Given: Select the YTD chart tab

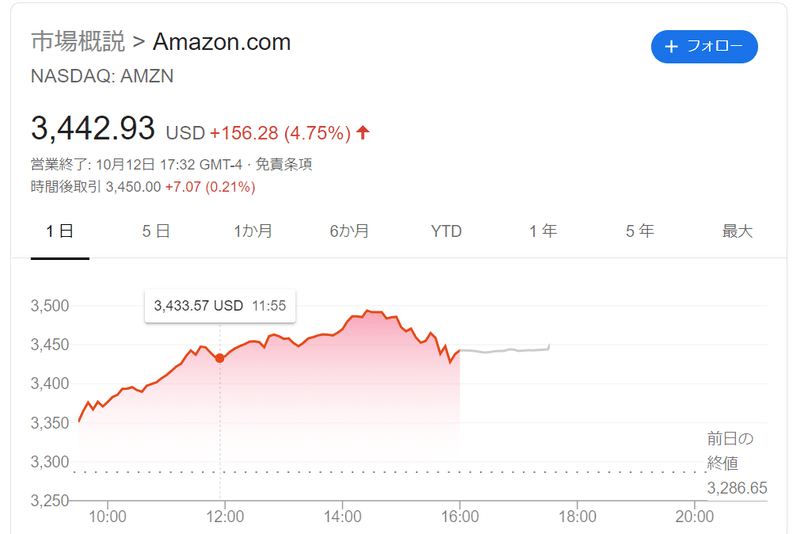Looking at the screenshot, I should coord(446,231).
